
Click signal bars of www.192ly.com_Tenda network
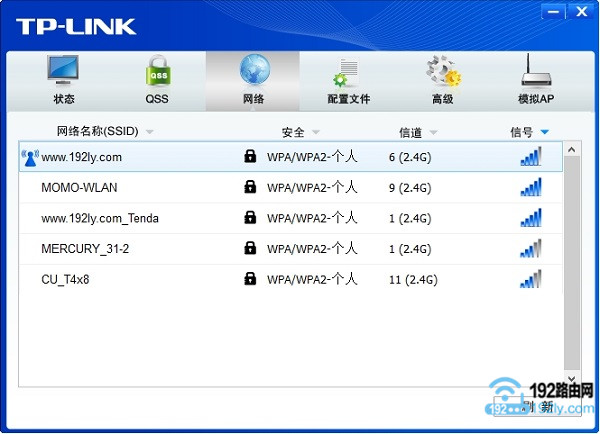click(531, 217)
